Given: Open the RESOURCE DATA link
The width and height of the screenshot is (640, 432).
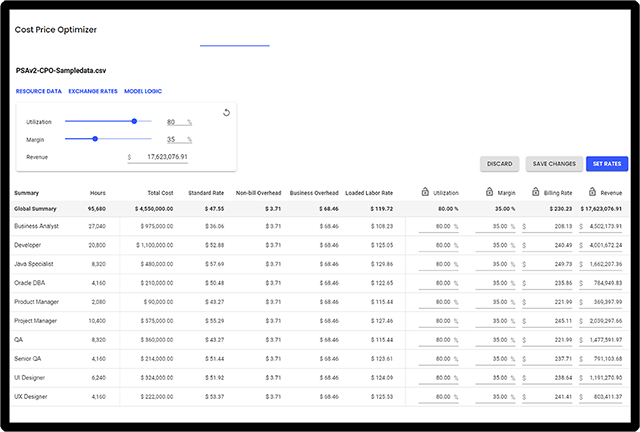Looking at the screenshot, I should click(x=39, y=91).
